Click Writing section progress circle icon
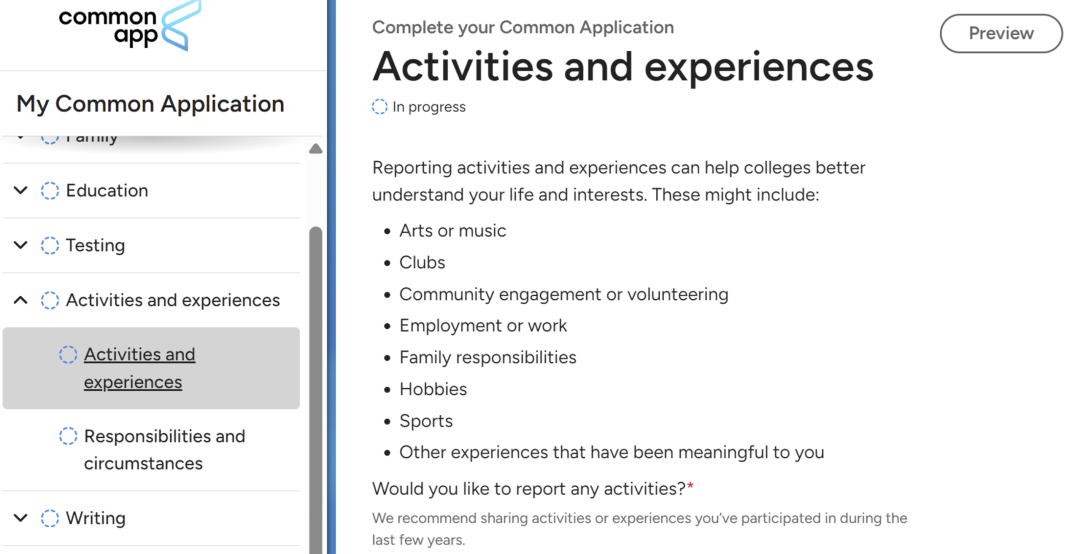This screenshot has width=1080, height=554. pos(50,518)
